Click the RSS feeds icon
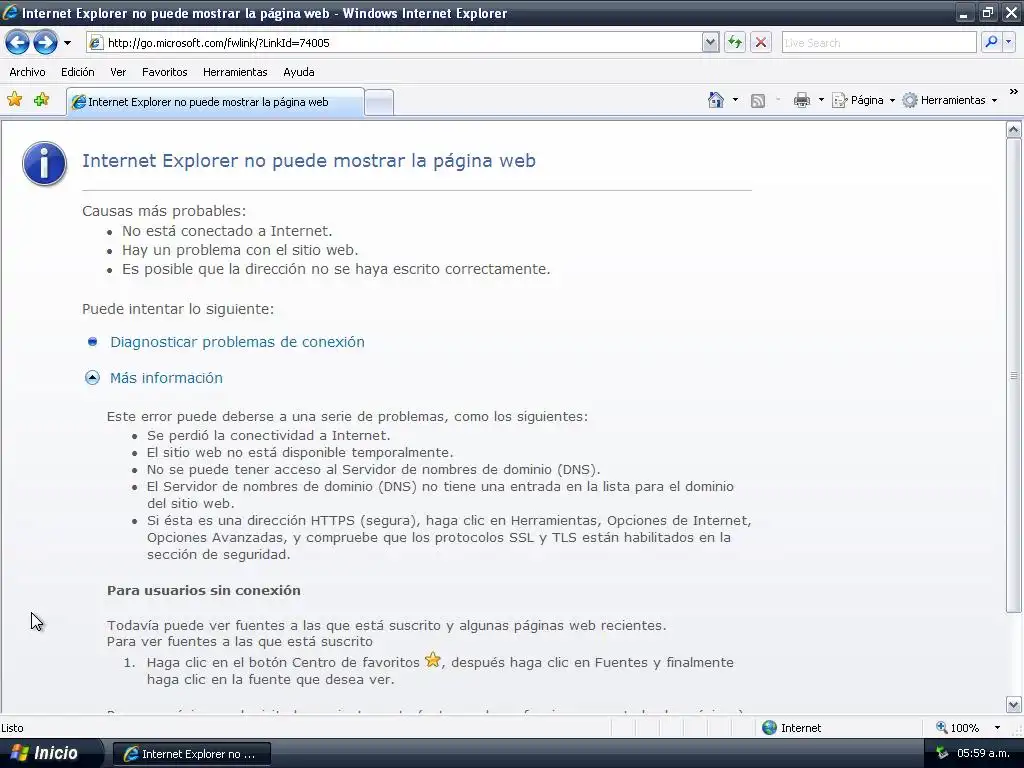Screen dimensions: 1024x768 pyautogui.click(x=758, y=101)
